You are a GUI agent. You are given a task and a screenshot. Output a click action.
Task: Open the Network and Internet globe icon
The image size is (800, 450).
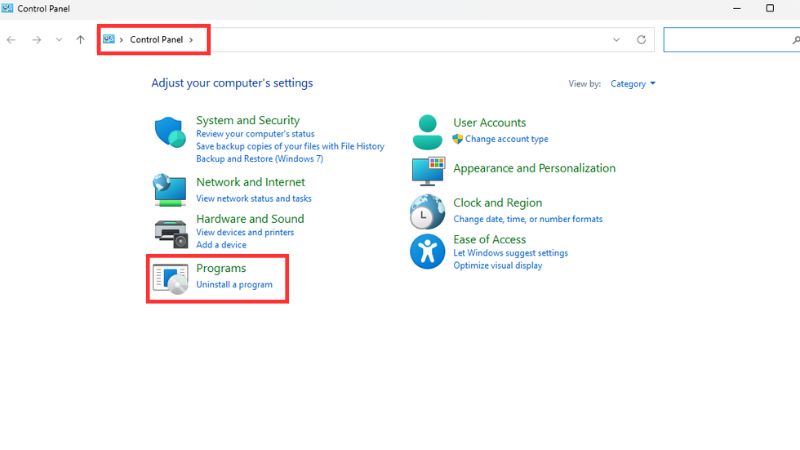169,189
